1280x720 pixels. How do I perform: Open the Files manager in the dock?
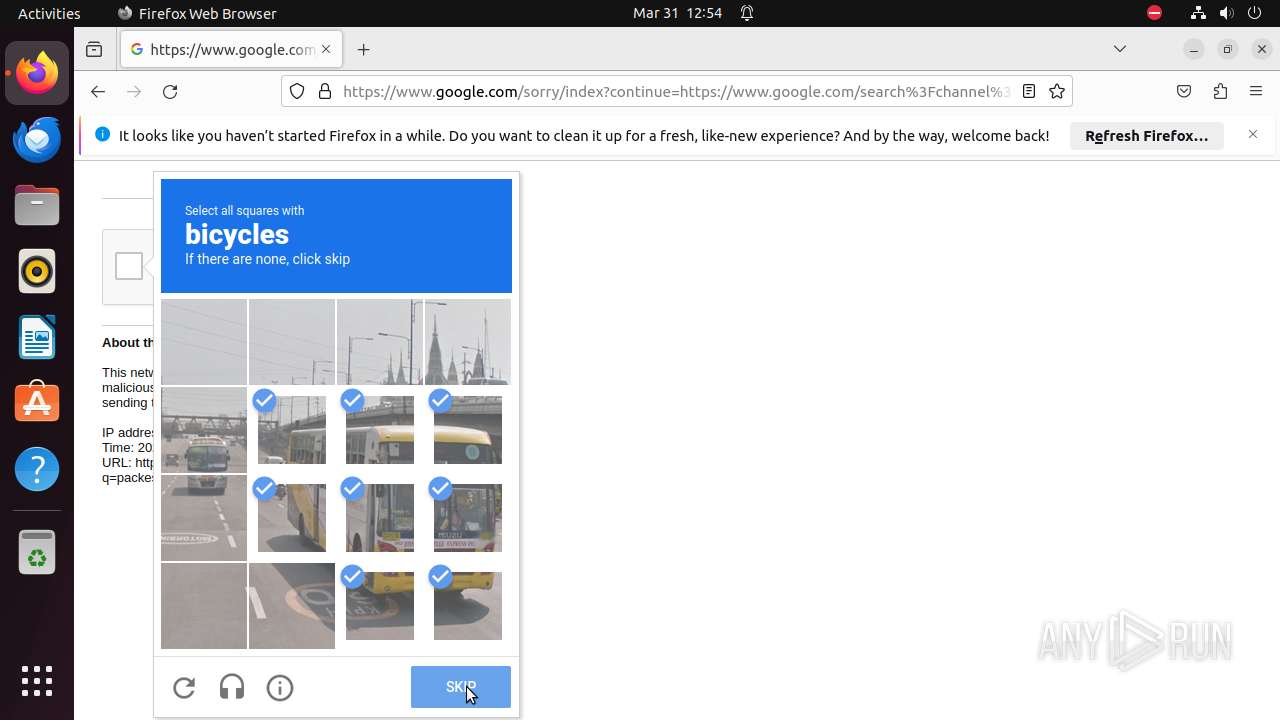click(37, 205)
